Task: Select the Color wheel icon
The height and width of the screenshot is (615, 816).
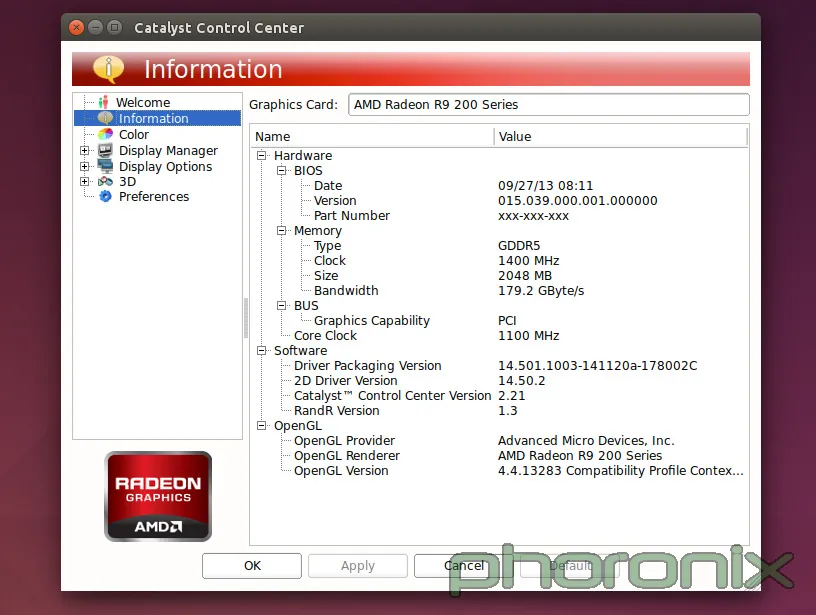Action: click(x=105, y=134)
